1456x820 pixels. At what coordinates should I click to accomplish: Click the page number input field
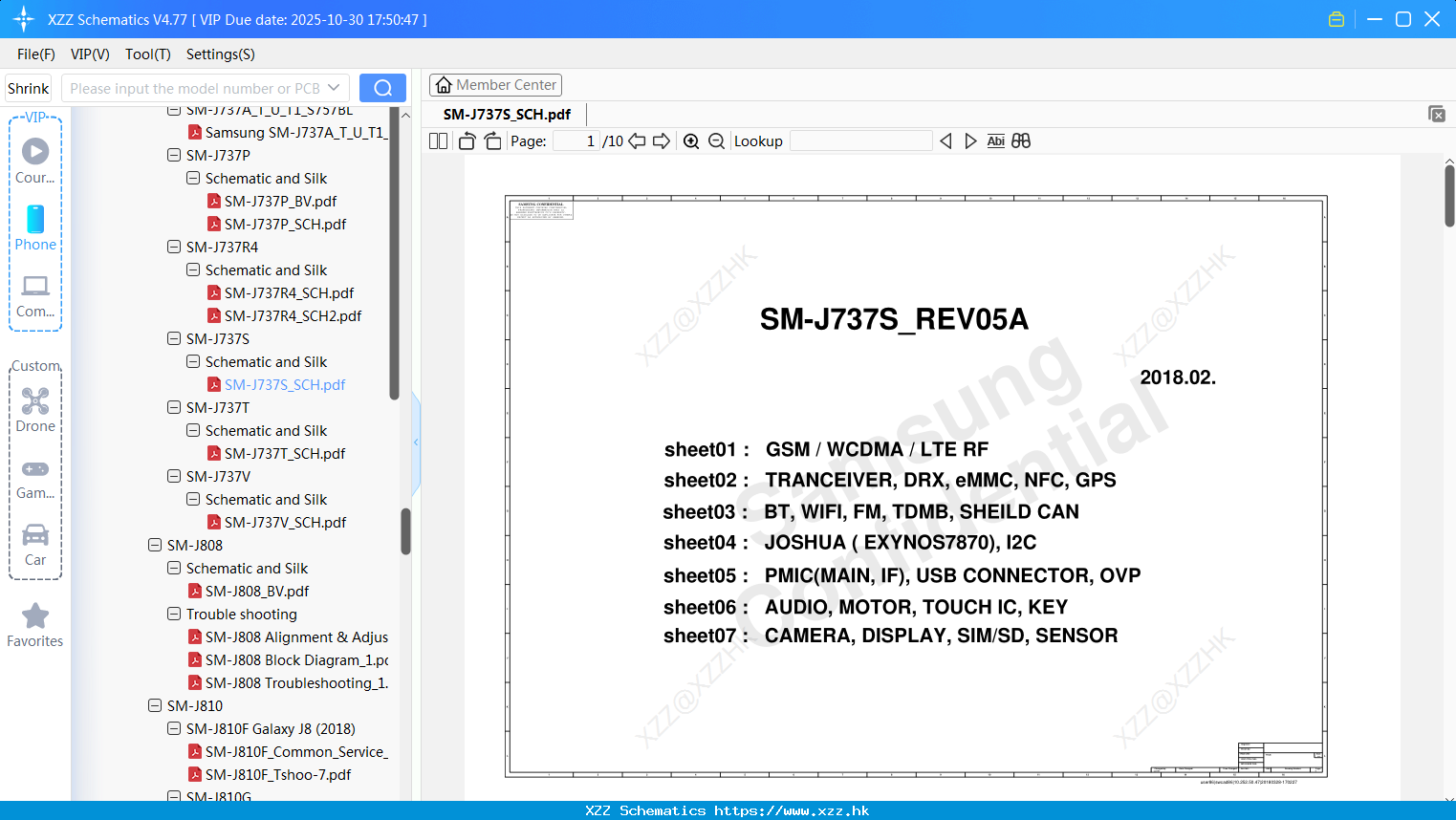point(576,141)
